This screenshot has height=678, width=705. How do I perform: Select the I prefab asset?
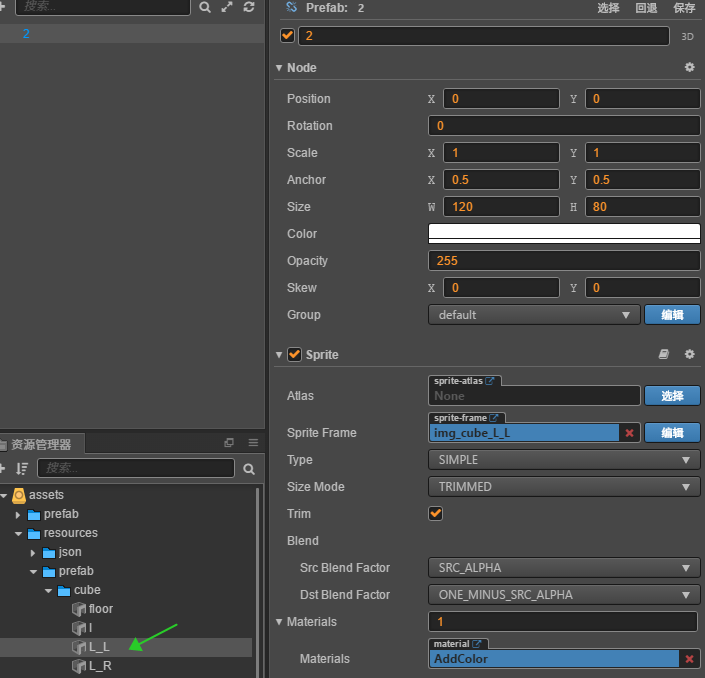click(82, 628)
